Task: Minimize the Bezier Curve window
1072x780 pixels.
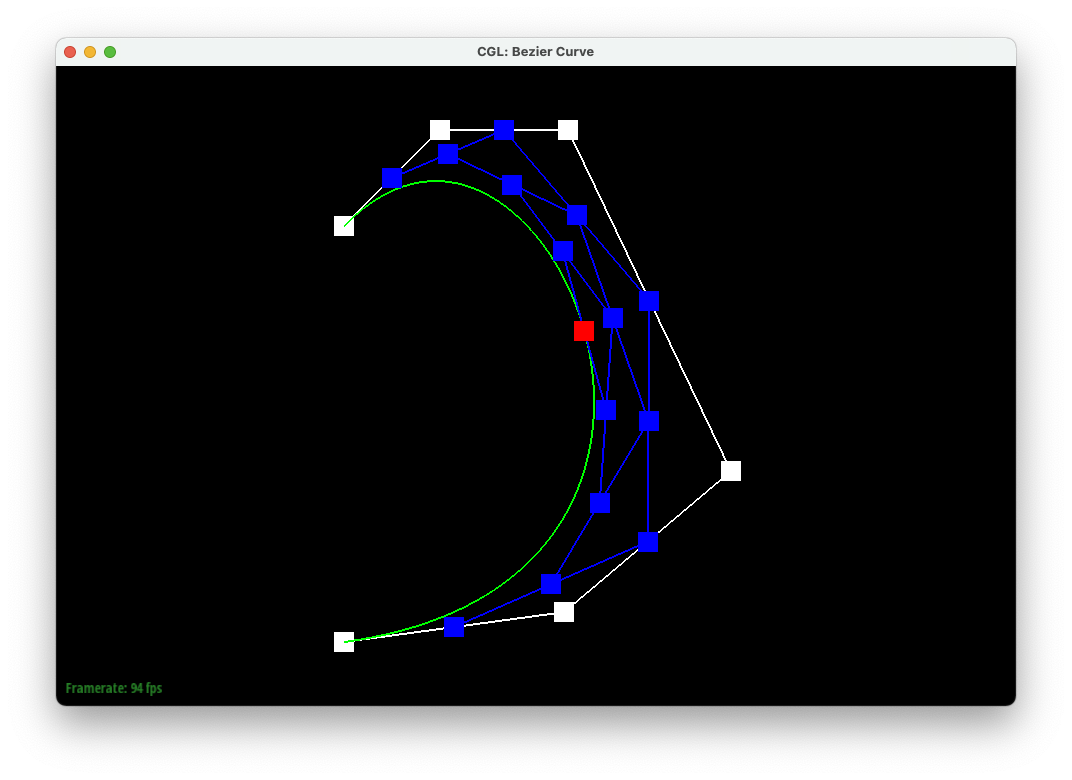Action: point(90,52)
